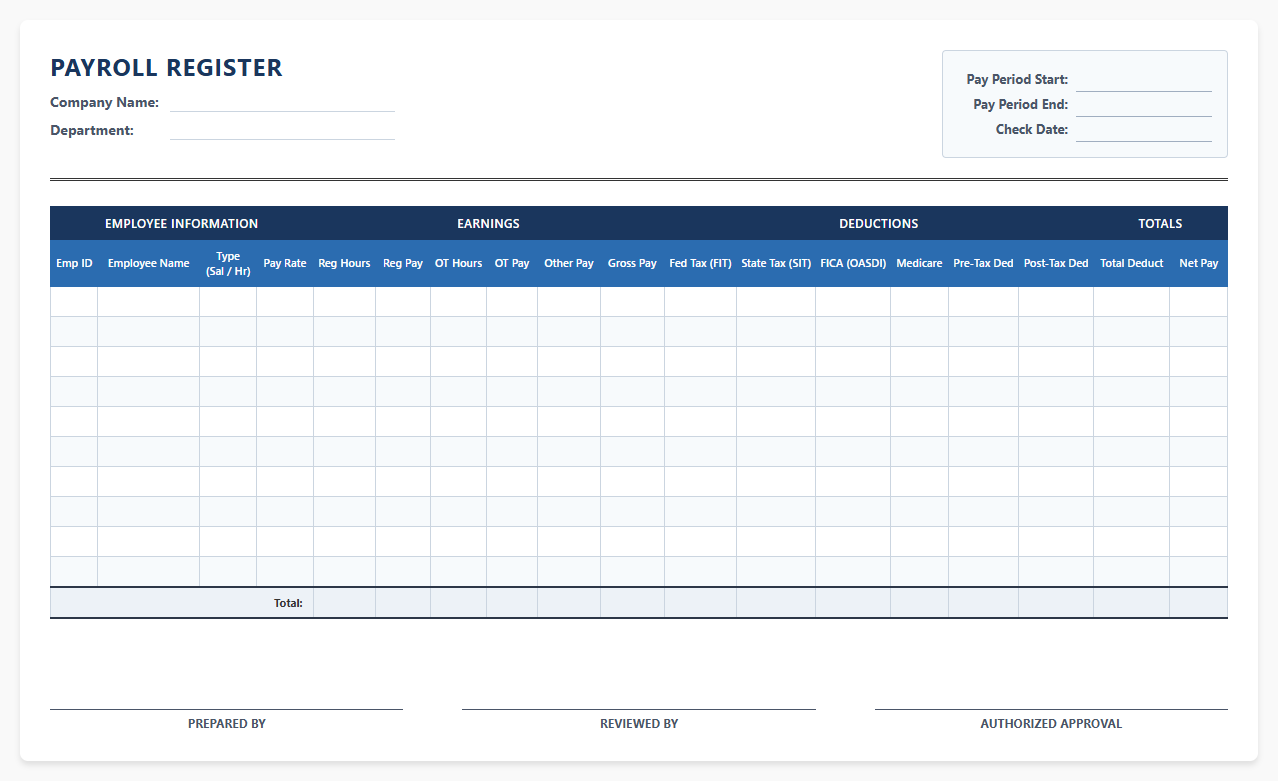Viewport: 1278px width, 781px height.
Task: Click the Type (Sal / Hr) header
Action: pyautogui.click(x=228, y=264)
